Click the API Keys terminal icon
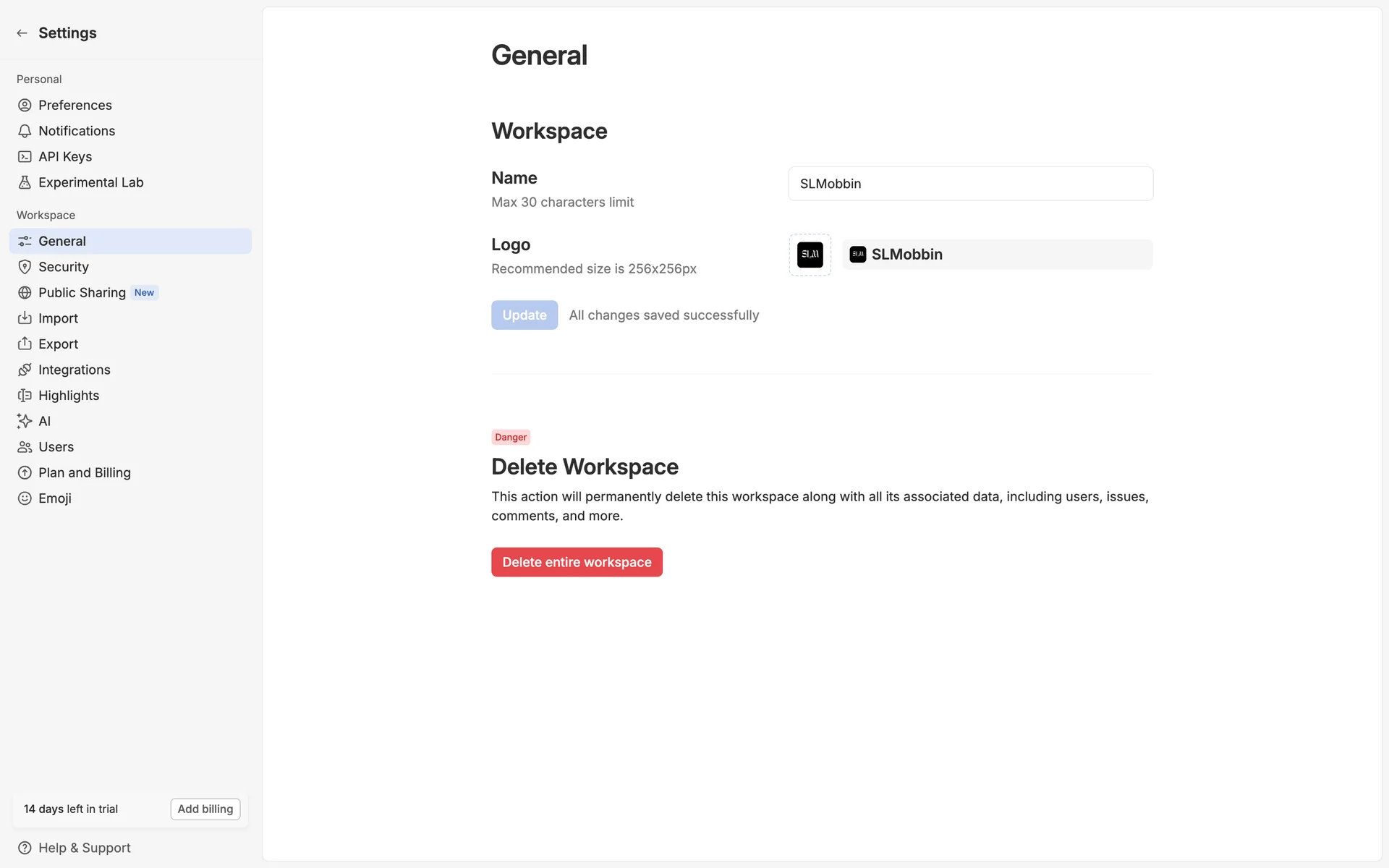Image resolution: width=1389 pixels, height=868 pixels. [25, 157]
